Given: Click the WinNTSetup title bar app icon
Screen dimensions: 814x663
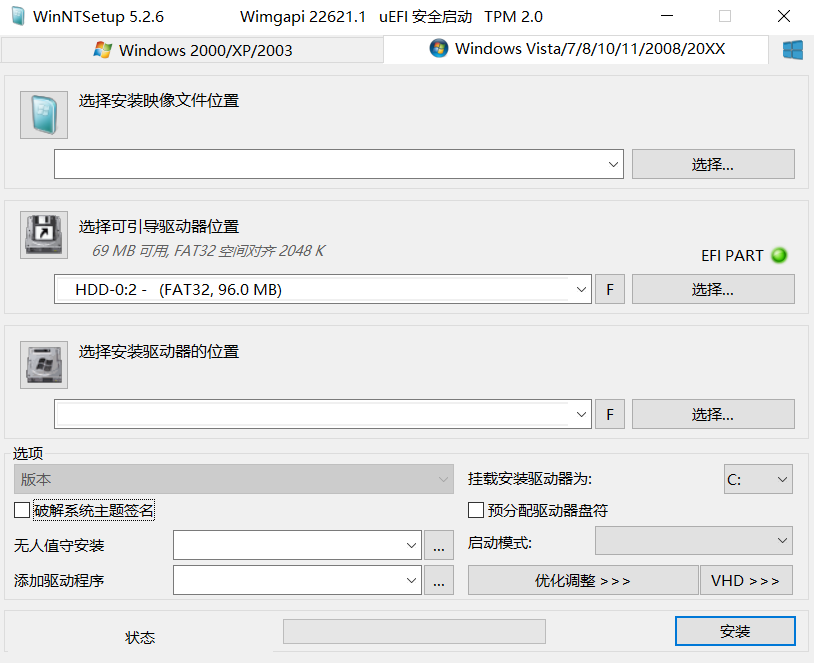Looking at the screenshot, I should pos(18,17).
